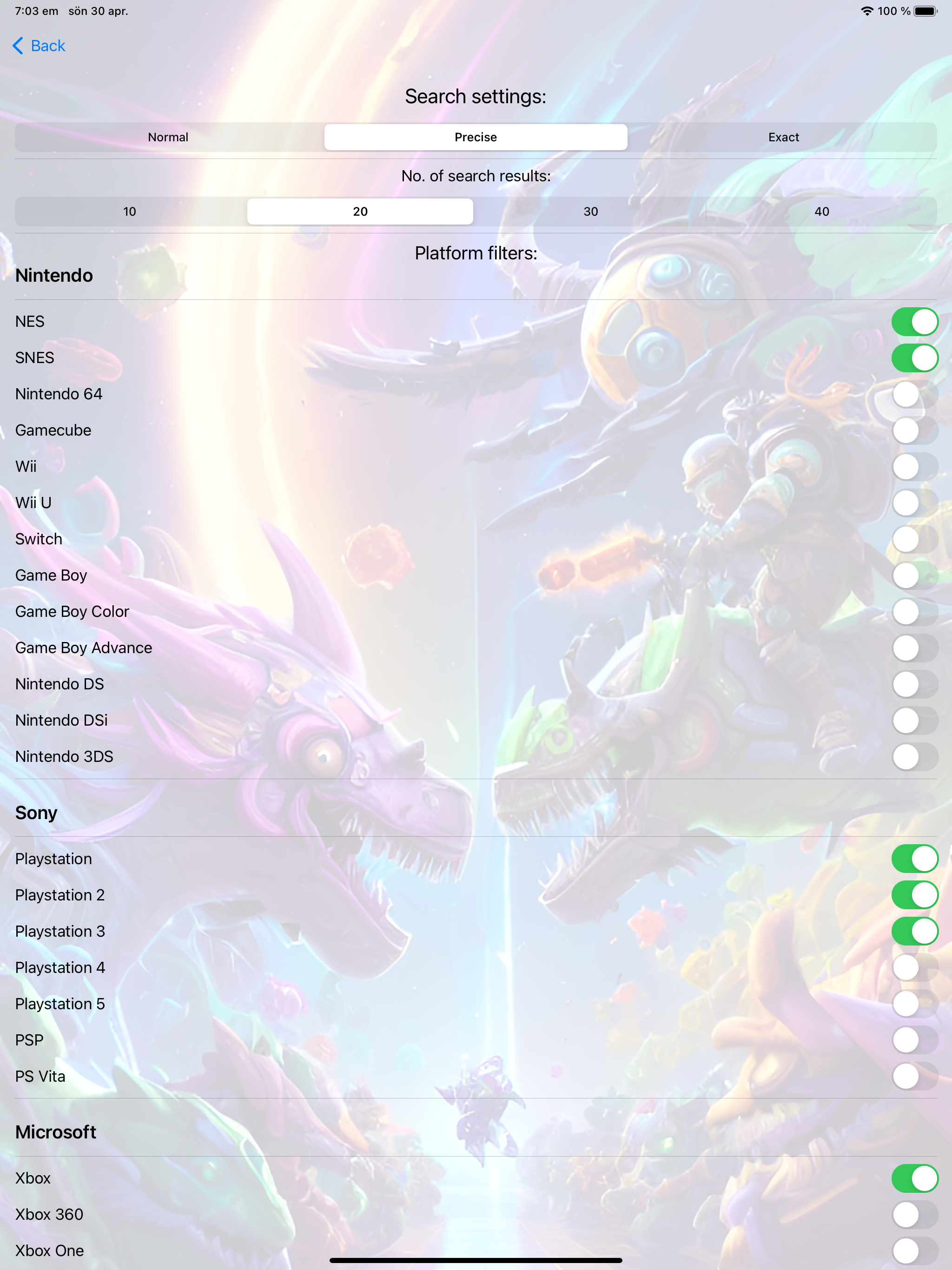Screen dimensions: 952x1270
Task: Enable the Xbox One filter
Action: [x=915, y=1251]
